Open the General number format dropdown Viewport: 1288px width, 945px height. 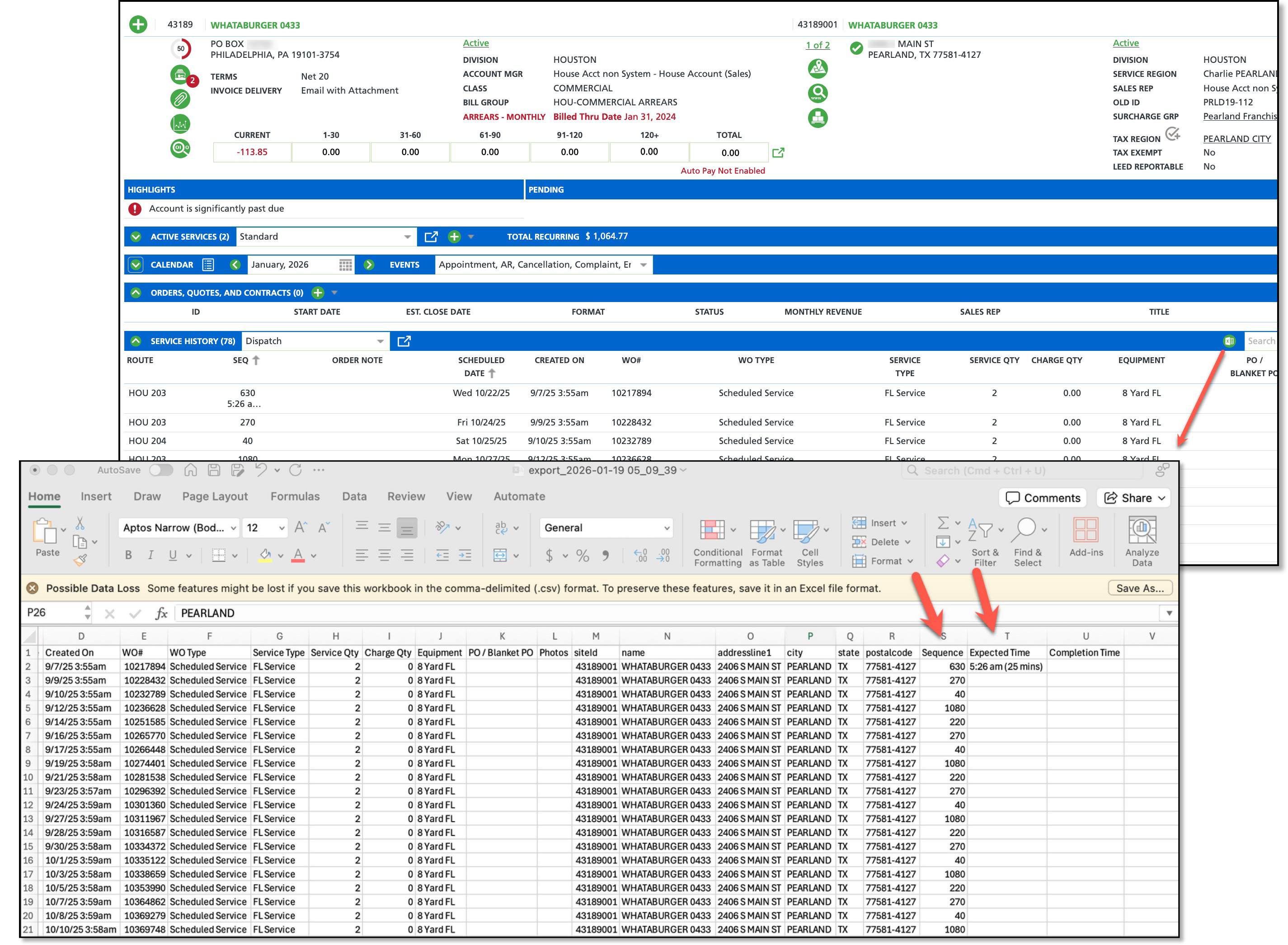click(666, 528)
